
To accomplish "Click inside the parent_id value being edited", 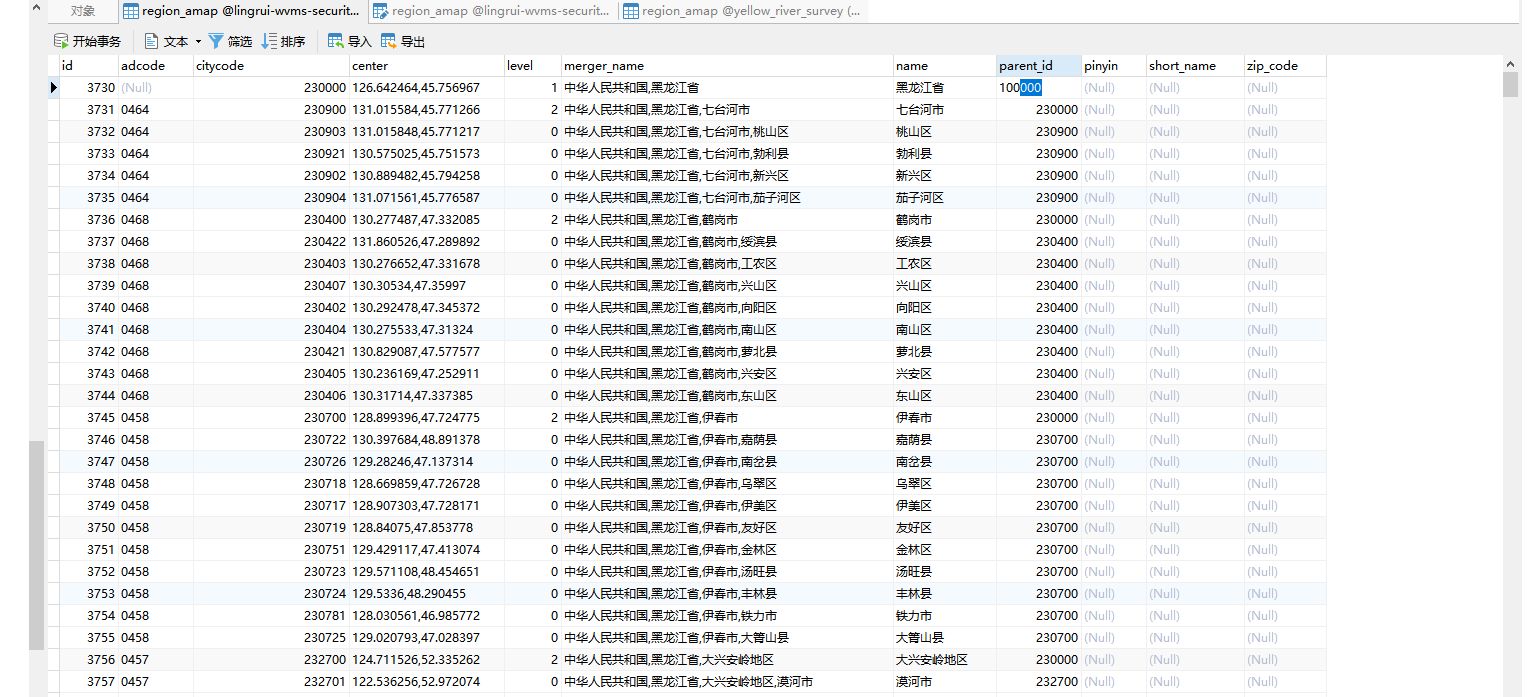I will click(1022, 87).
